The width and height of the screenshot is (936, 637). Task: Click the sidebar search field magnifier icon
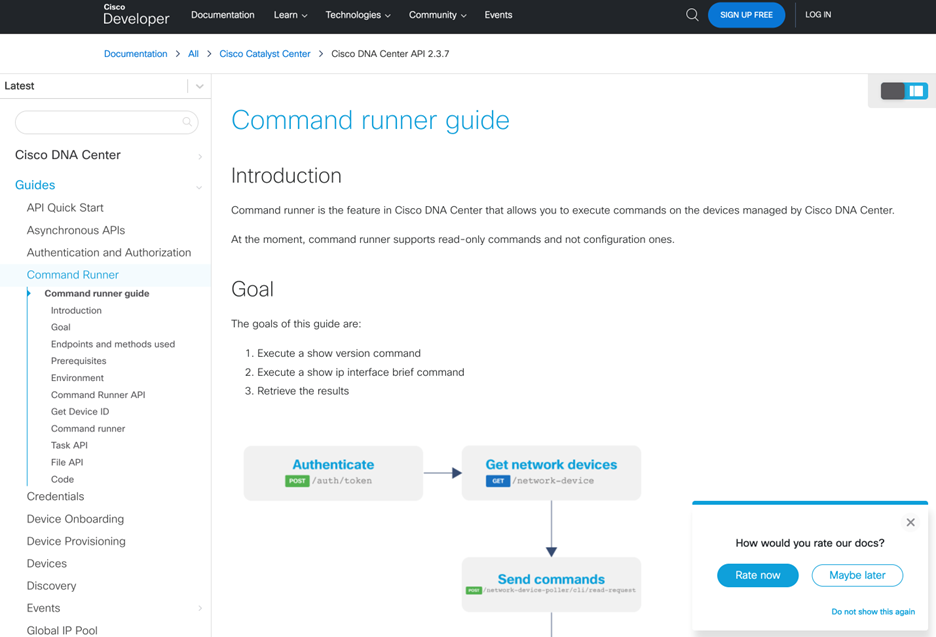[187, 122]
